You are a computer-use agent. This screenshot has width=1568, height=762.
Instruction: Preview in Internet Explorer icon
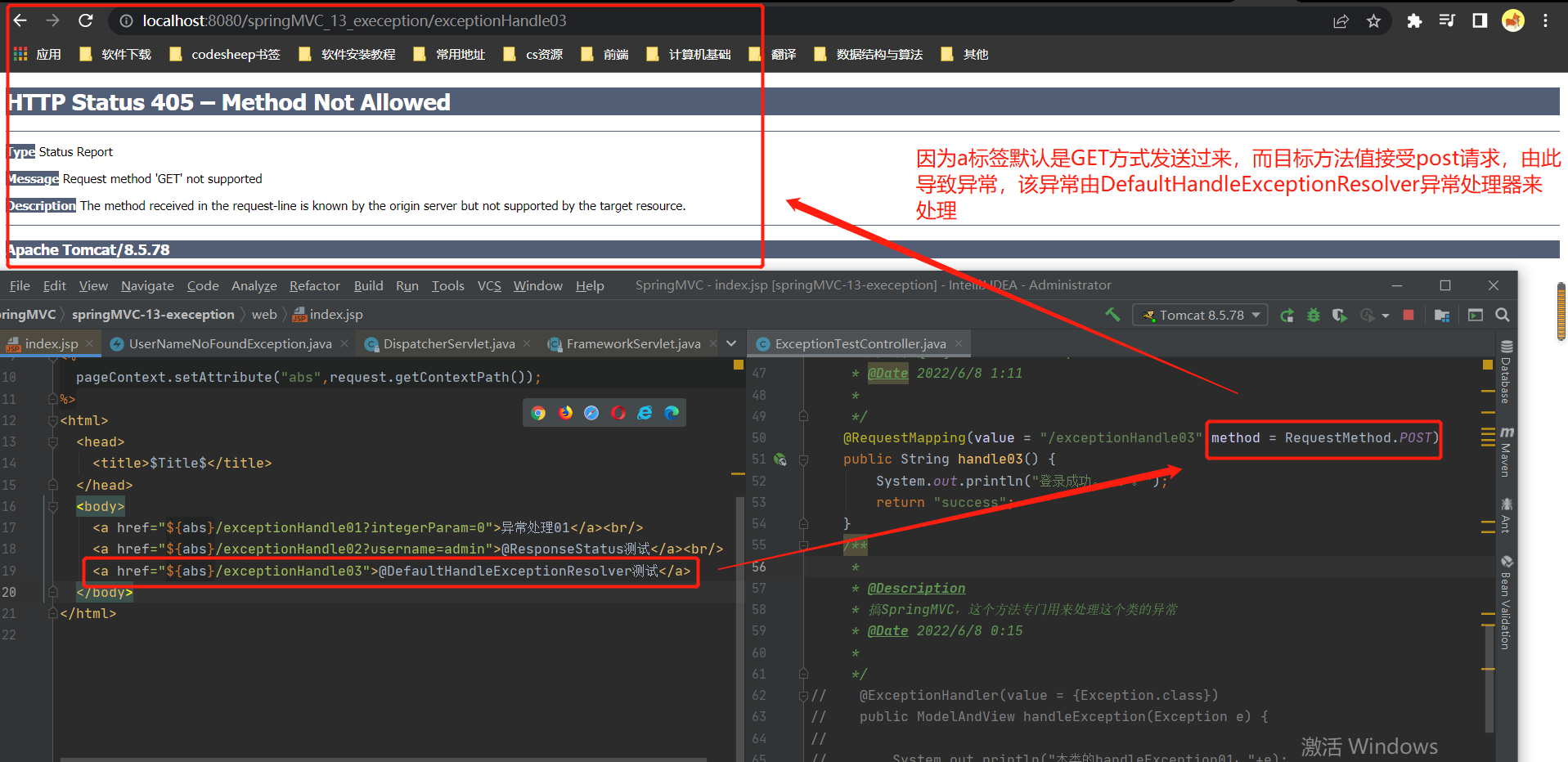pos(645,413)
